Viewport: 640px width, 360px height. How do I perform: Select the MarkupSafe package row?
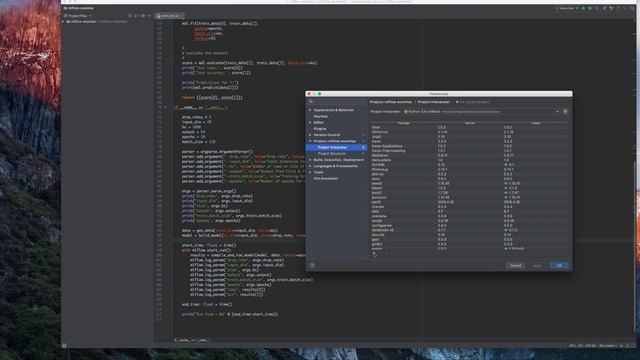469,160
